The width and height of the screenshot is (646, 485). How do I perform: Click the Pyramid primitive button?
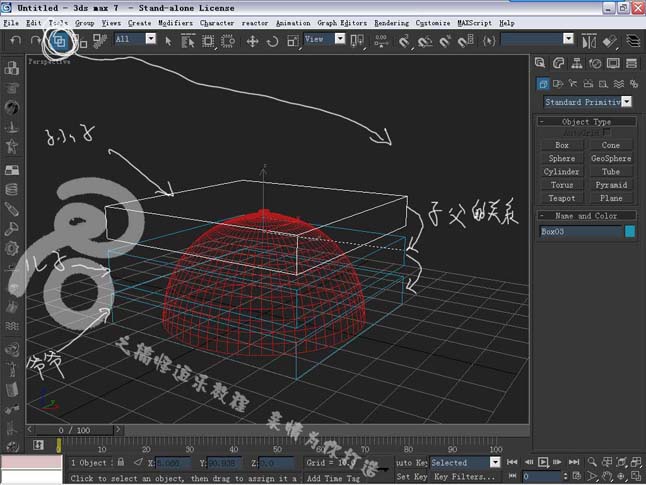click(611, 185)
